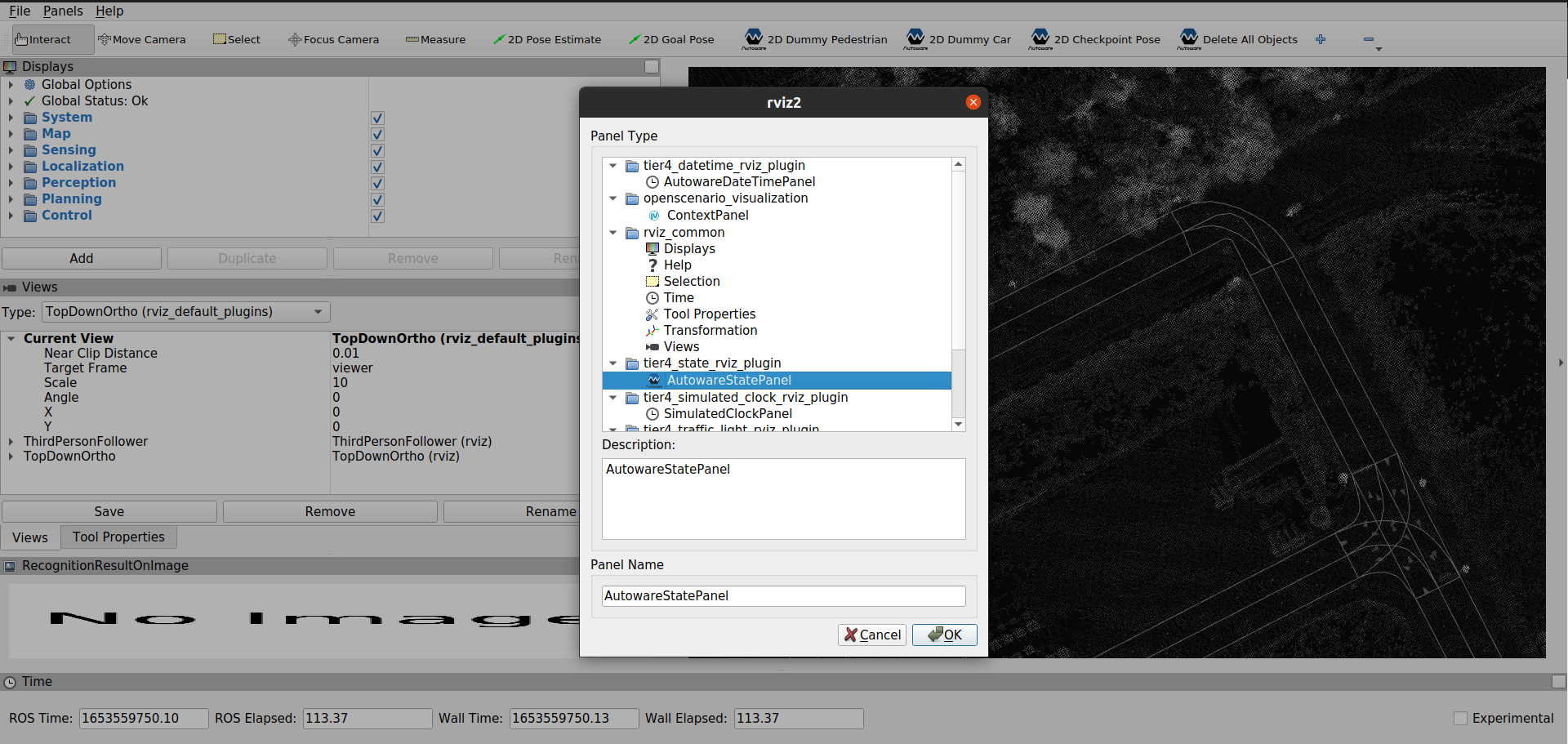Viewport: 1568px width, 744px height.
Task: Cancel the rviz2 panel dialog
Action: [x=872, y=635]
